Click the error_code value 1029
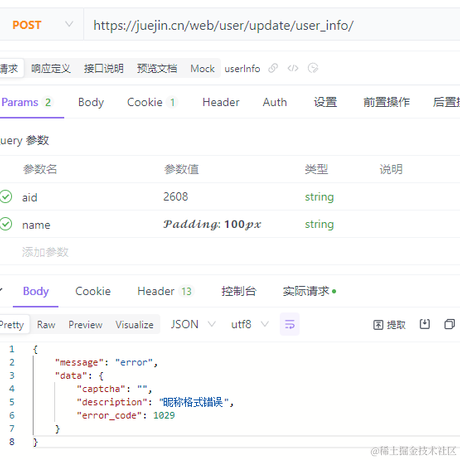Image resolution: width=460 pixels, height=460 pixels. (164, 416)
